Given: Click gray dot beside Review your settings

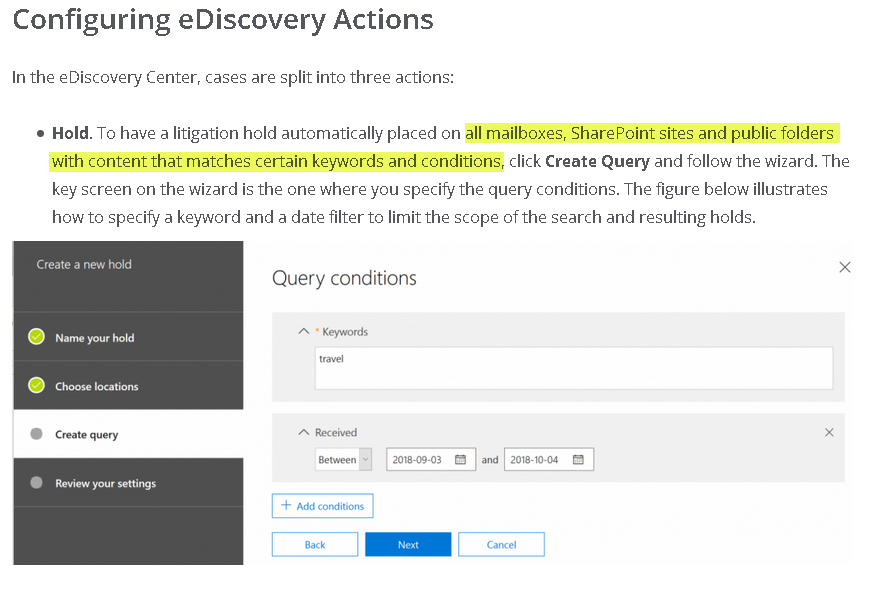Looking at the screenshot, I should [x=36, y=482].
